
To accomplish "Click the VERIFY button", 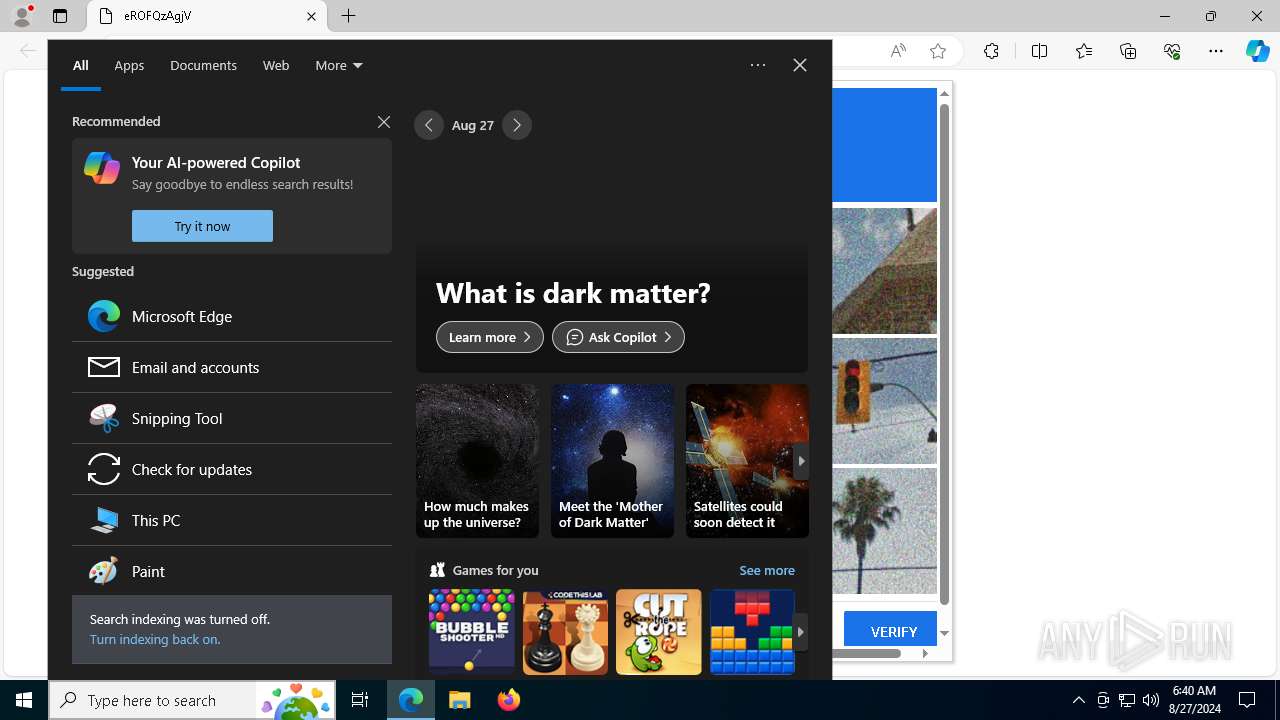I will coord(893,631).
